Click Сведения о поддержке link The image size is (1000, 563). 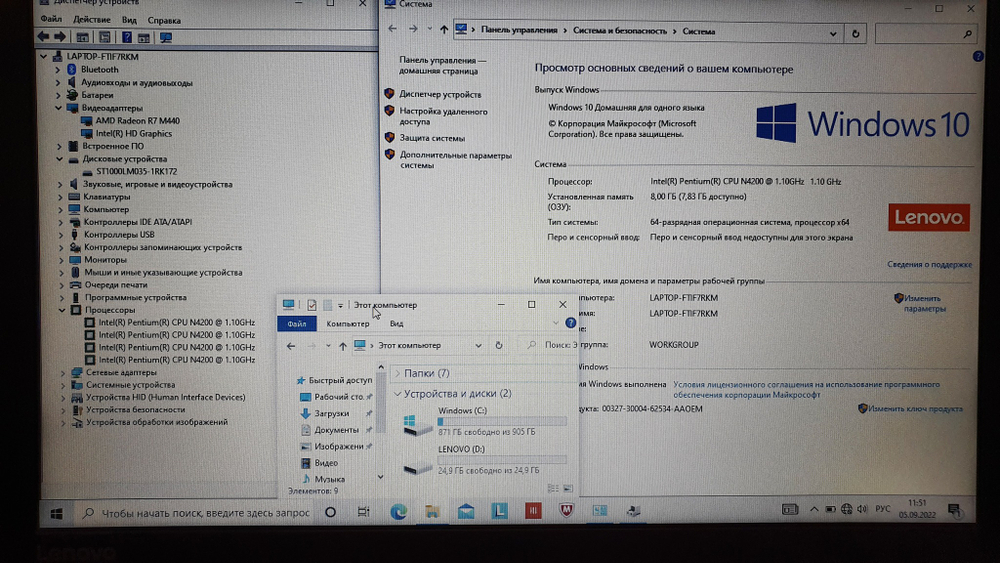[929, 264]
